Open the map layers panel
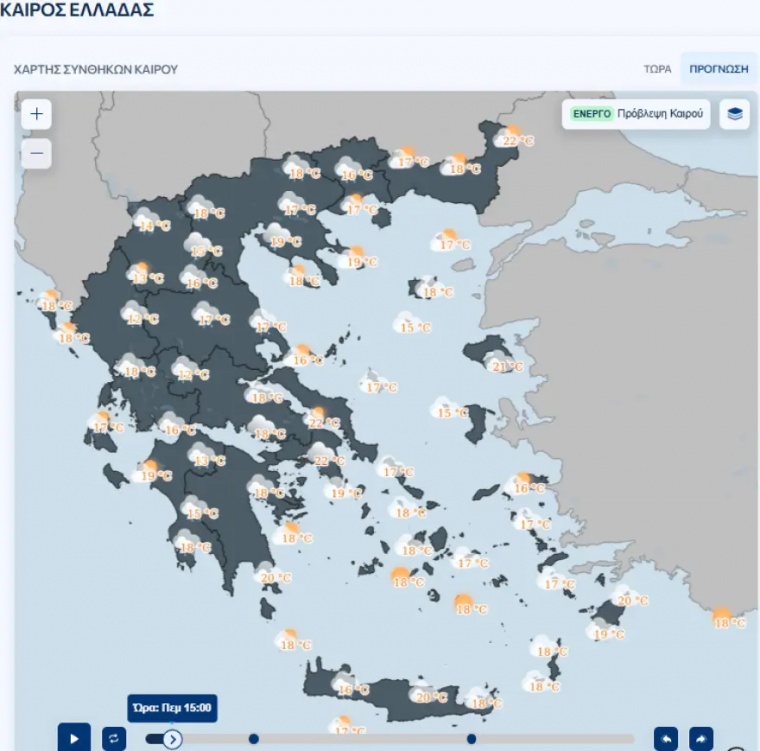The height and width of the screenshot is (751, 760). point(735,114)
